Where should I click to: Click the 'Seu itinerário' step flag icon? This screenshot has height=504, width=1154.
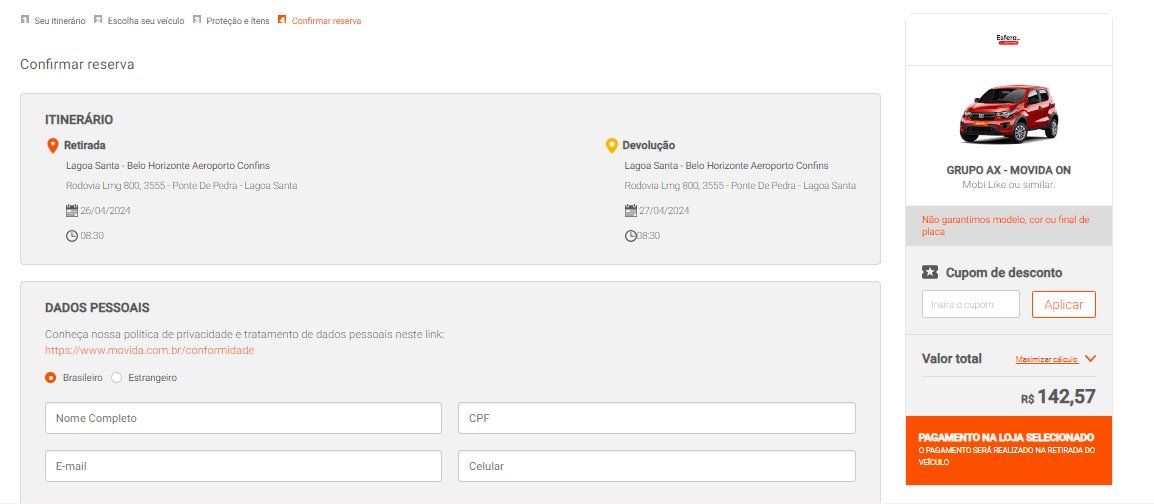24,20
